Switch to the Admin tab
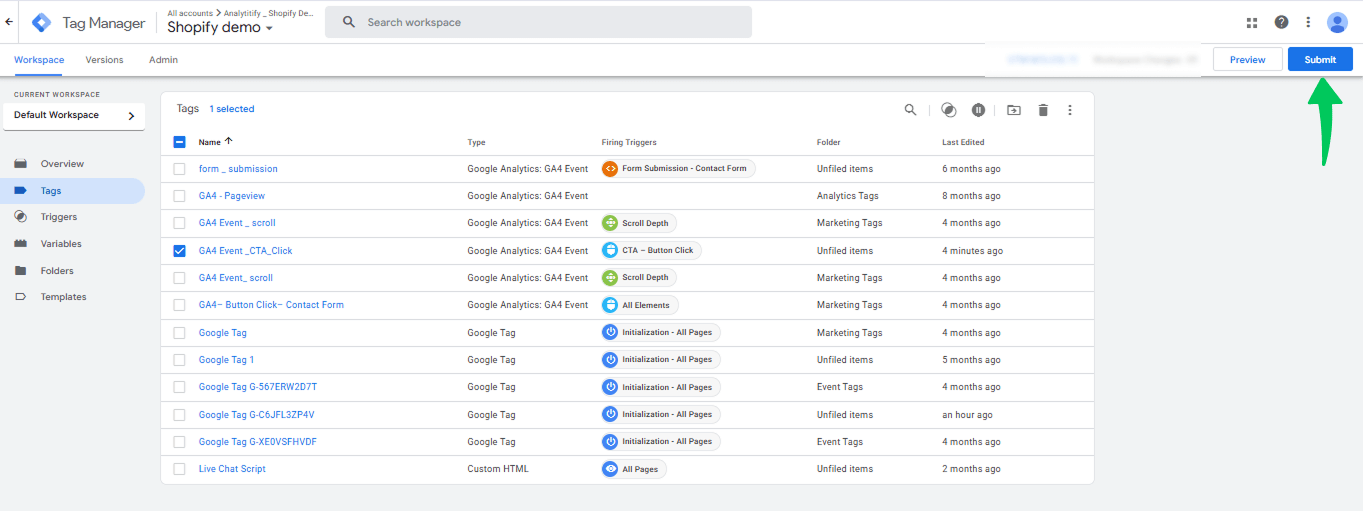1363x511 pixels. [163, 60]
